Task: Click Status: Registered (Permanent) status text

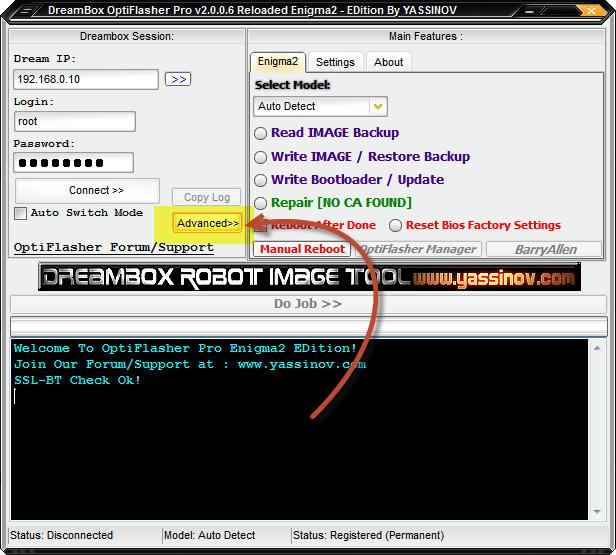Action: click(x=368, y=535)
